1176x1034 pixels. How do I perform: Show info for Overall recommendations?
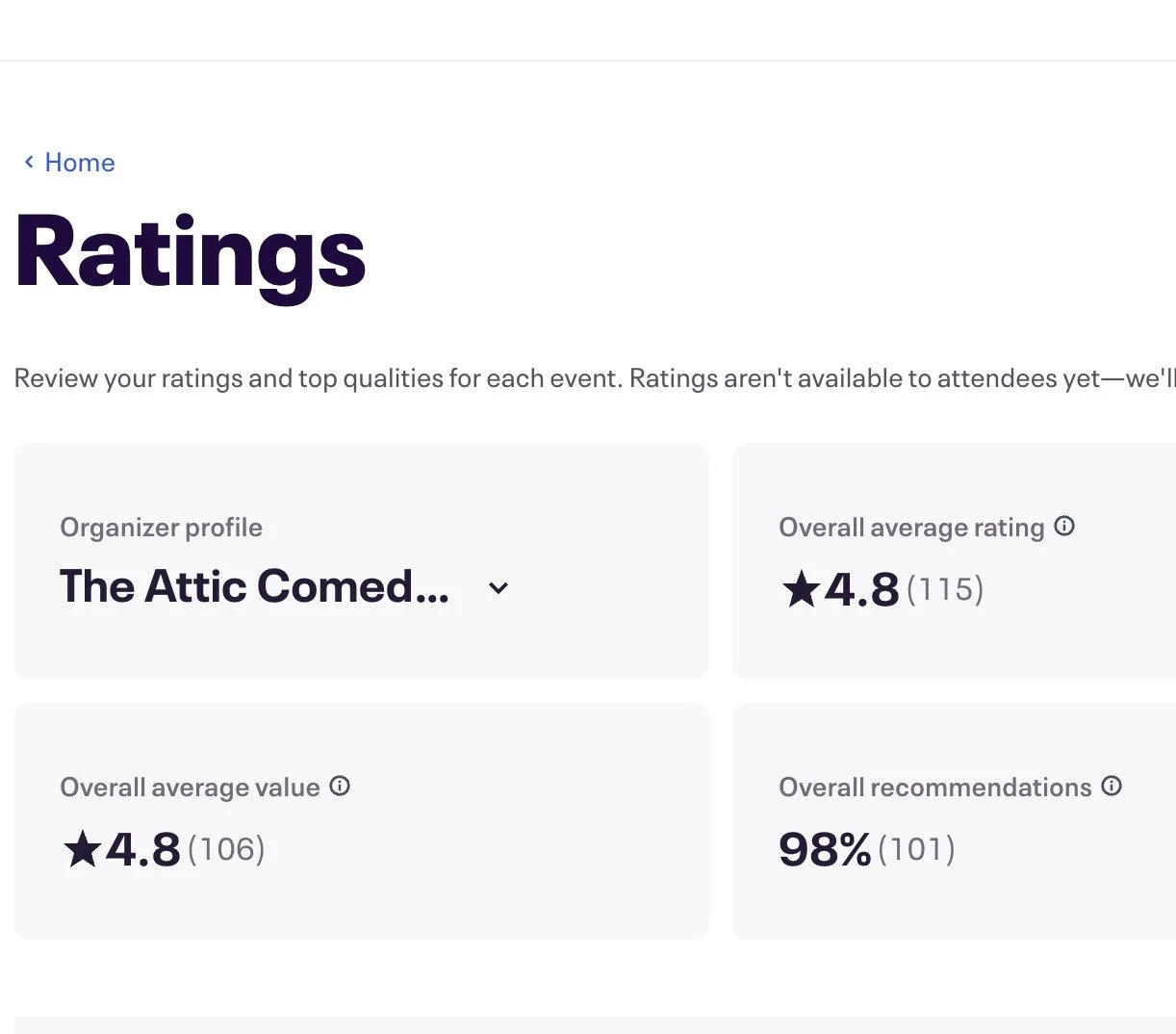[1112, 786]
